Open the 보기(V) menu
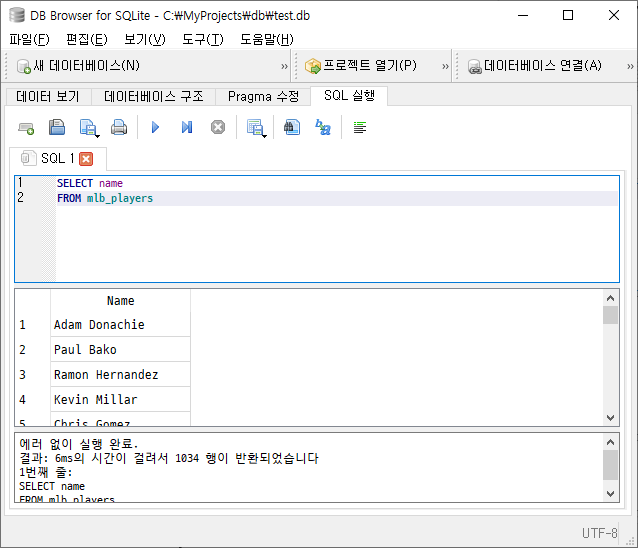Image resolution: width=638 pixels, height=548 pixels. pos(145,39)
